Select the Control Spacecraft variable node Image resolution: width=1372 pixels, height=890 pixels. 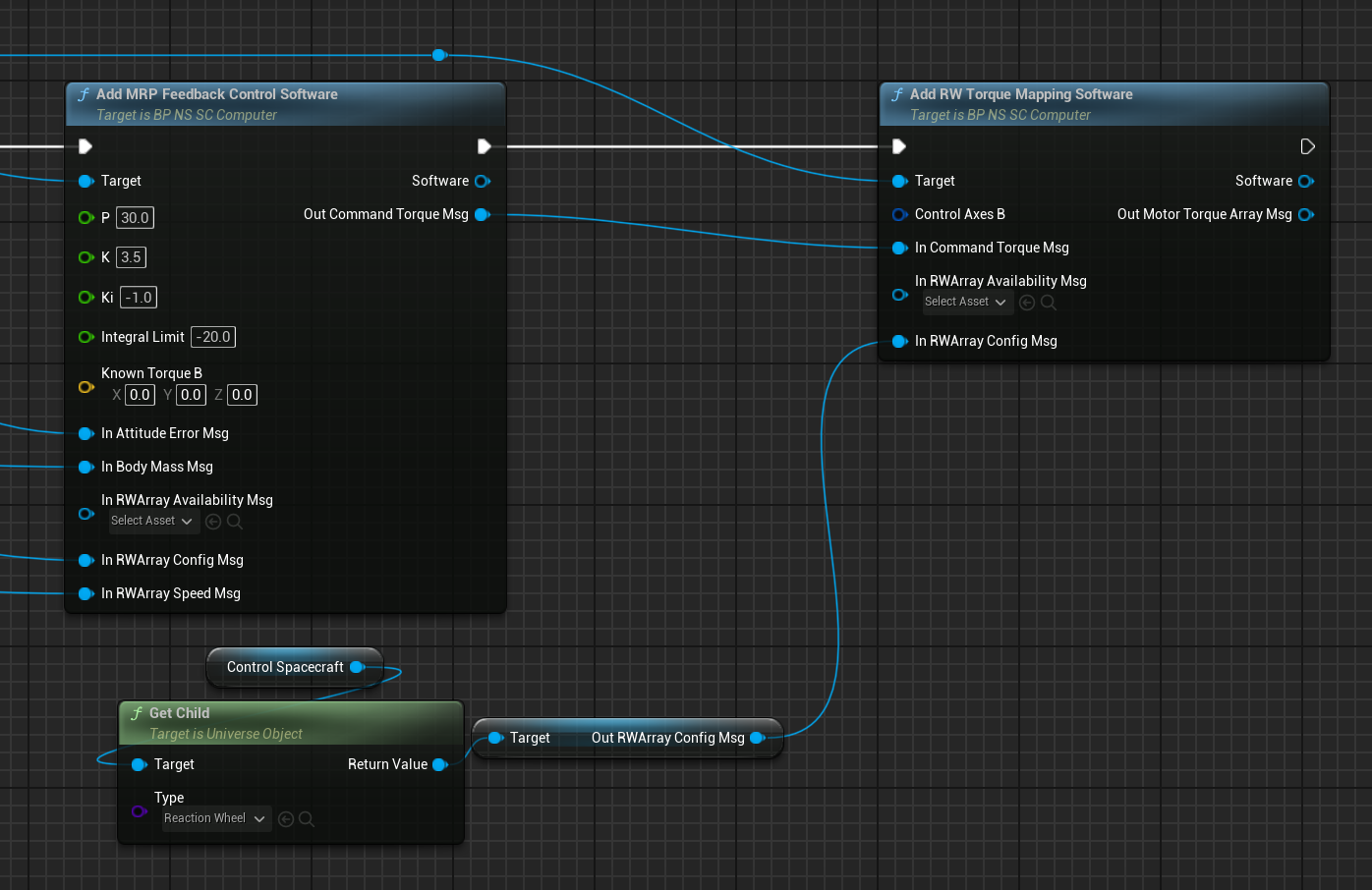pyautogui.click(x=285, y=667)
